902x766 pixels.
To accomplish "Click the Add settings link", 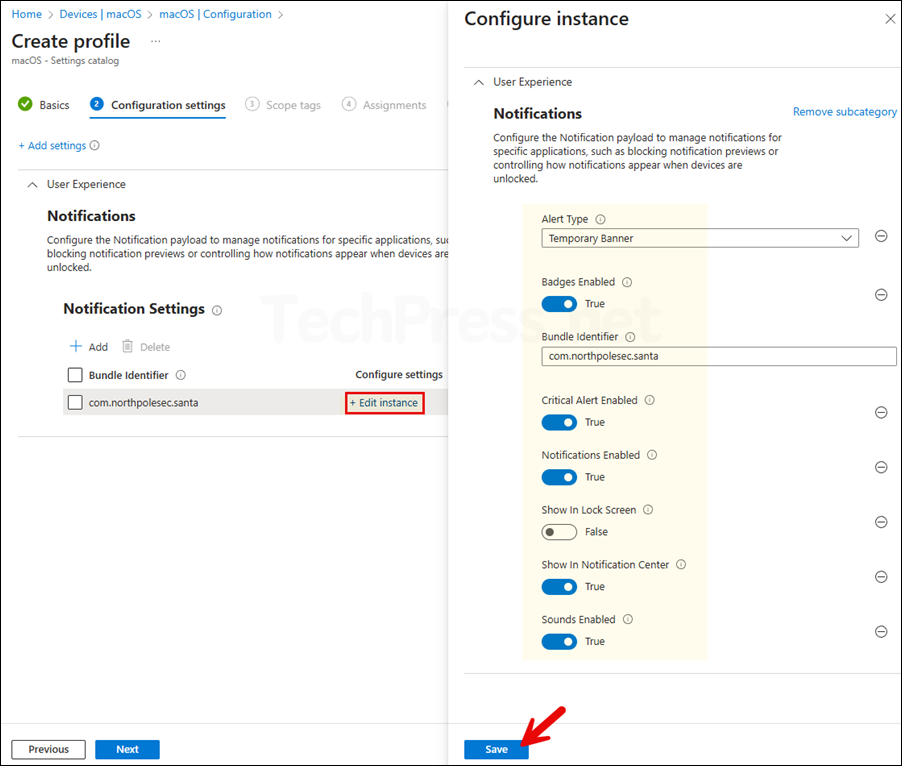I will 52,145.
